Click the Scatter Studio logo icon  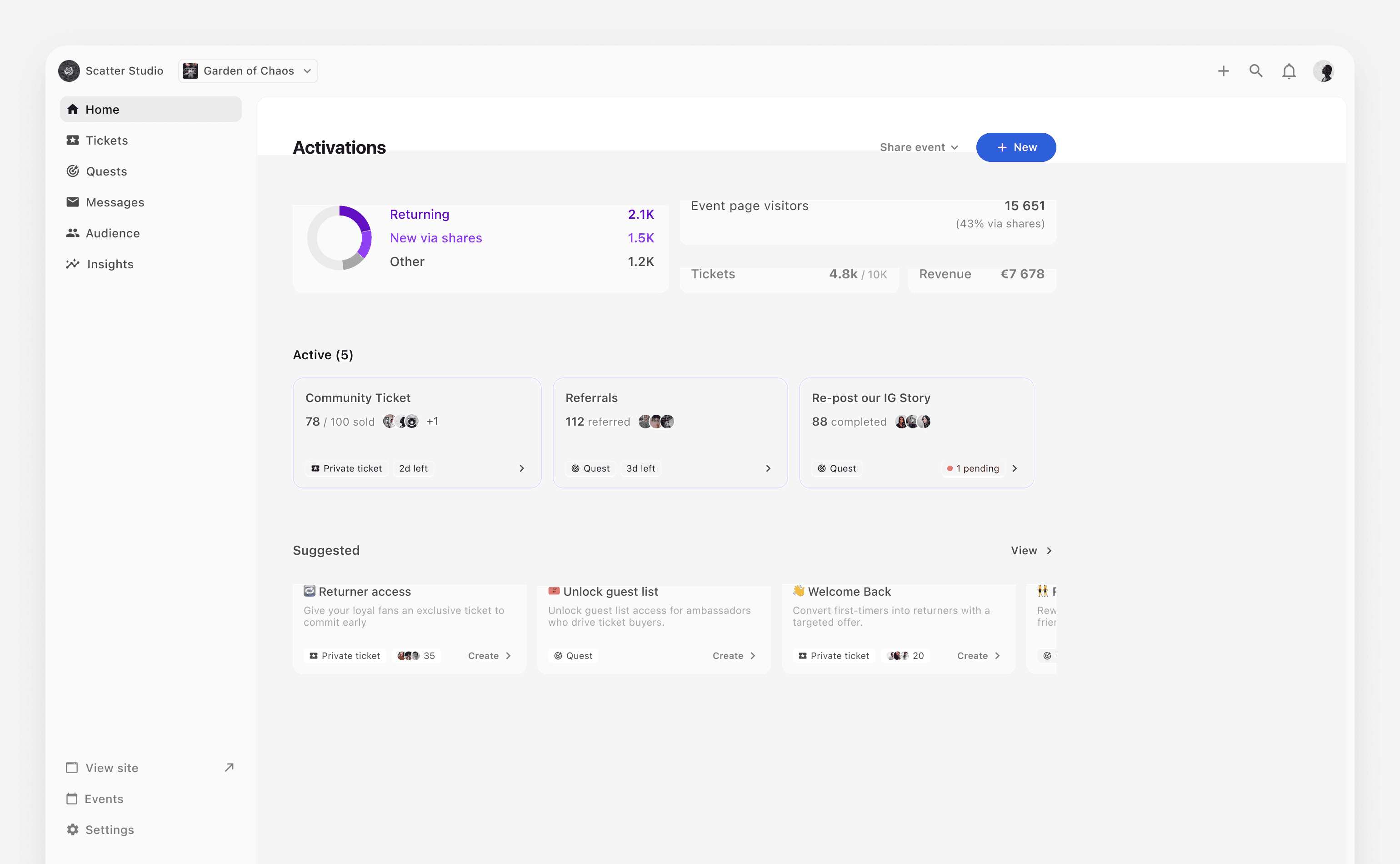coord(69,71)
